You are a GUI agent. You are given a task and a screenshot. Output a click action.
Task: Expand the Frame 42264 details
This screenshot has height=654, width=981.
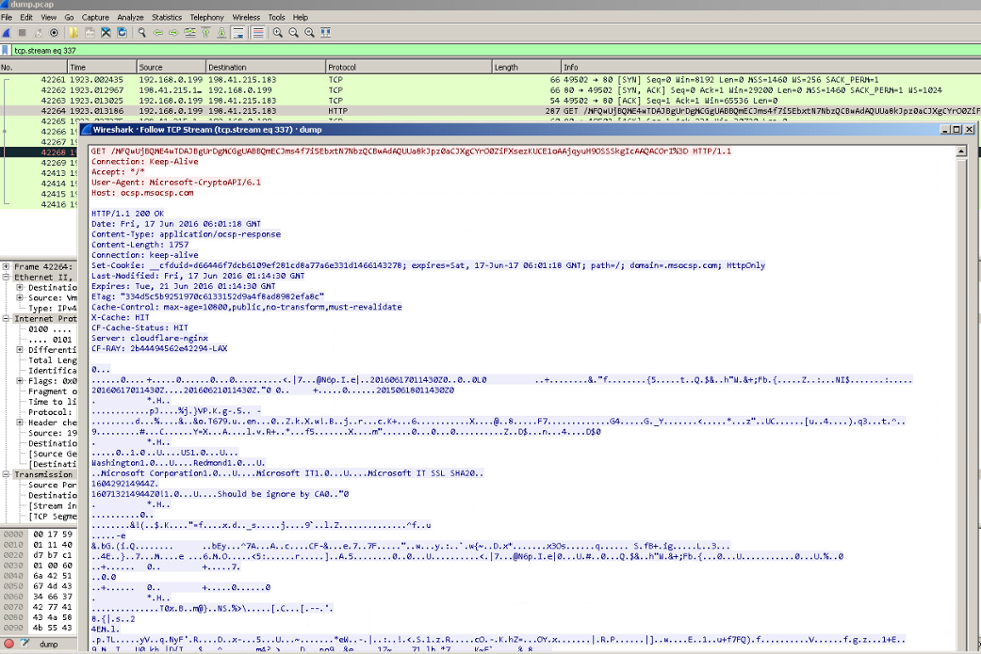pos(4,264)
